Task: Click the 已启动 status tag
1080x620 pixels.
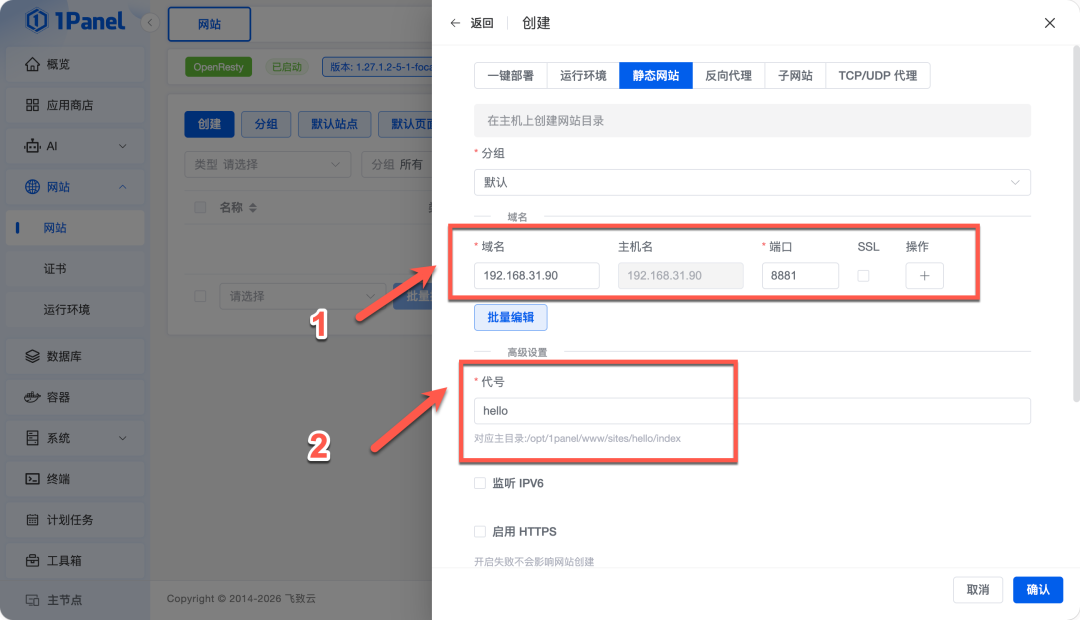Action: pos(287,67)
